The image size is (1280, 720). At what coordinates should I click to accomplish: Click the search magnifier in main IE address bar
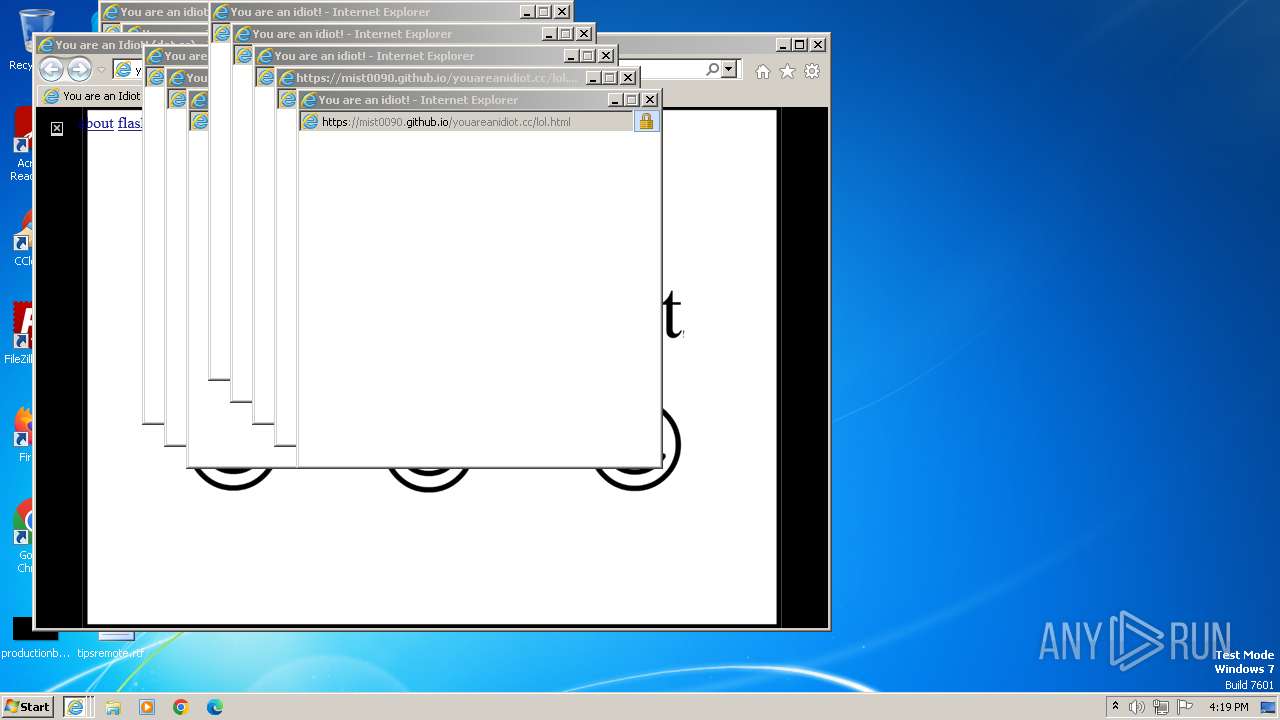pos(712,70)
